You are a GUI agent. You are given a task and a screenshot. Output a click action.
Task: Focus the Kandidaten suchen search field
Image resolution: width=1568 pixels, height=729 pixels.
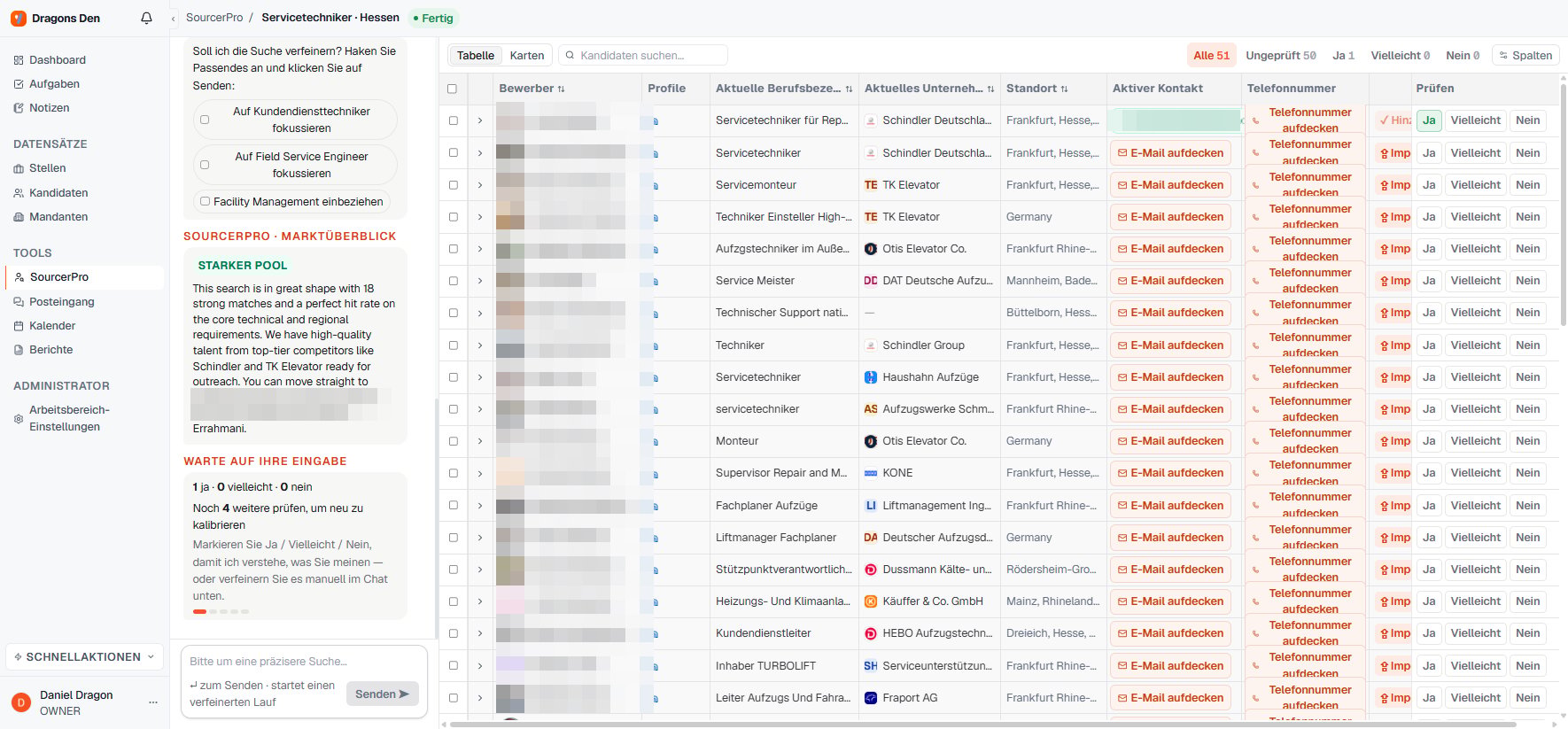coord(642,56)
